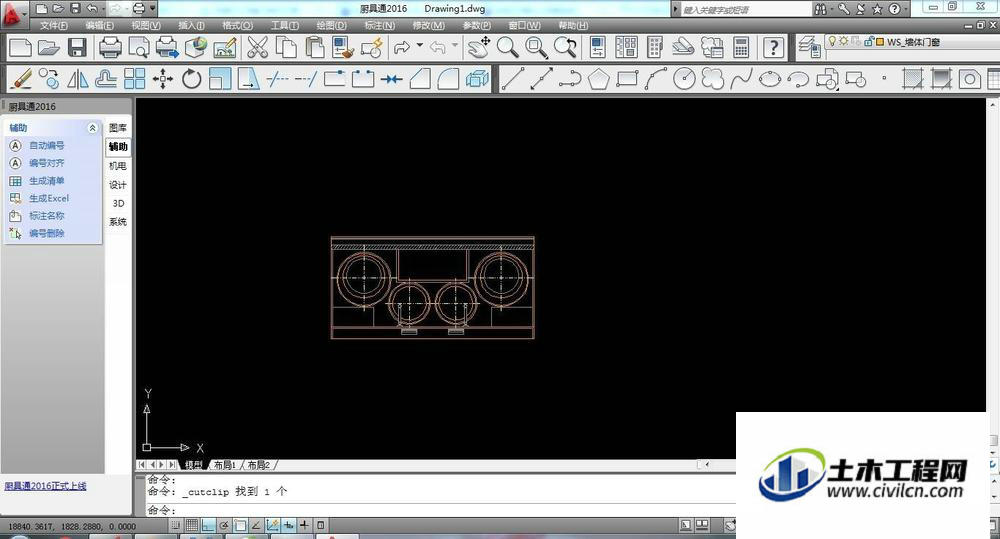Viewport: 1000px width, 539px height.
Task: Open the layer dropdown showing WS_墙体门窗
Action: click(912, 42)
